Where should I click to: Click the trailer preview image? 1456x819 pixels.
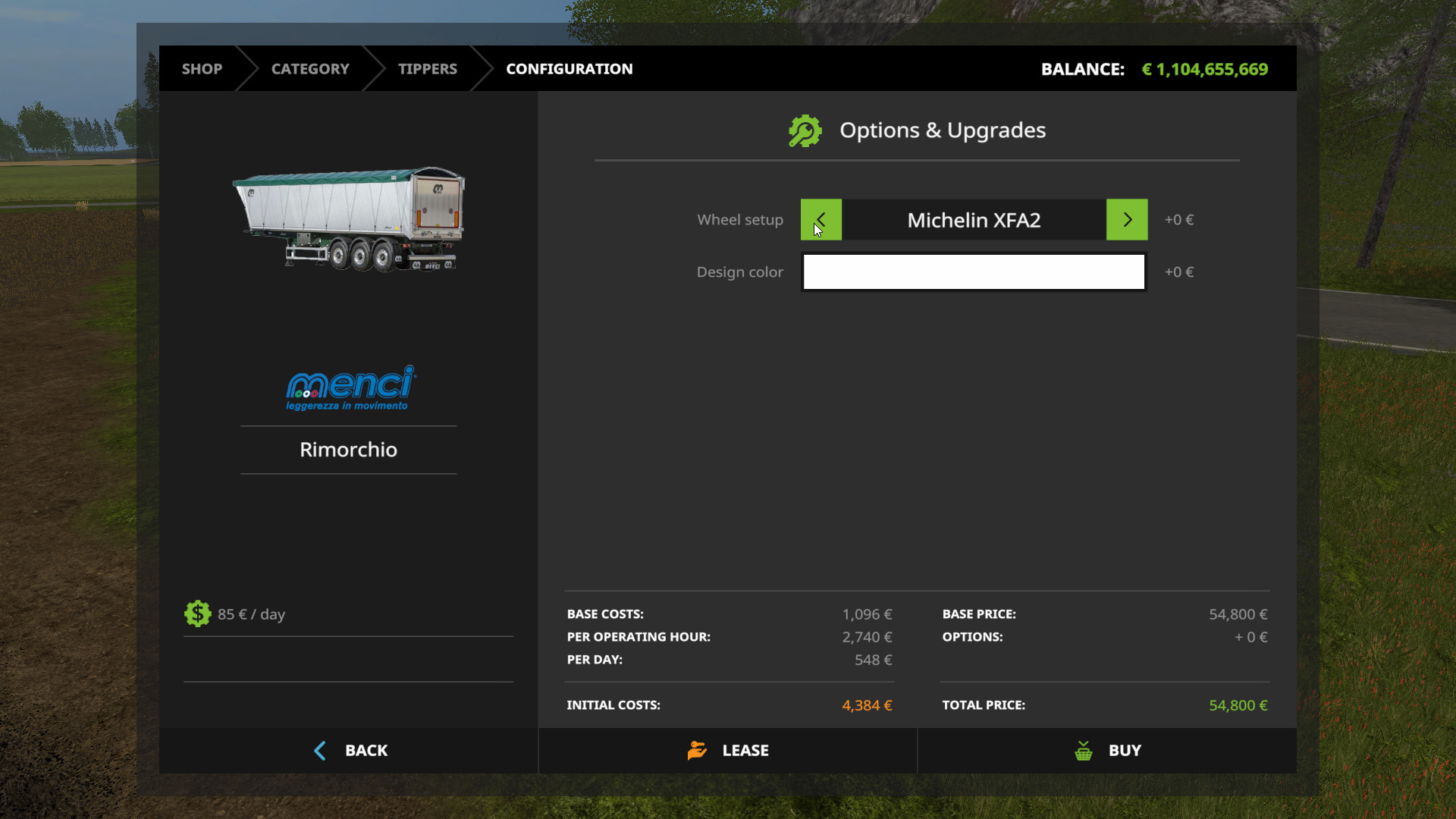(349, 218)
